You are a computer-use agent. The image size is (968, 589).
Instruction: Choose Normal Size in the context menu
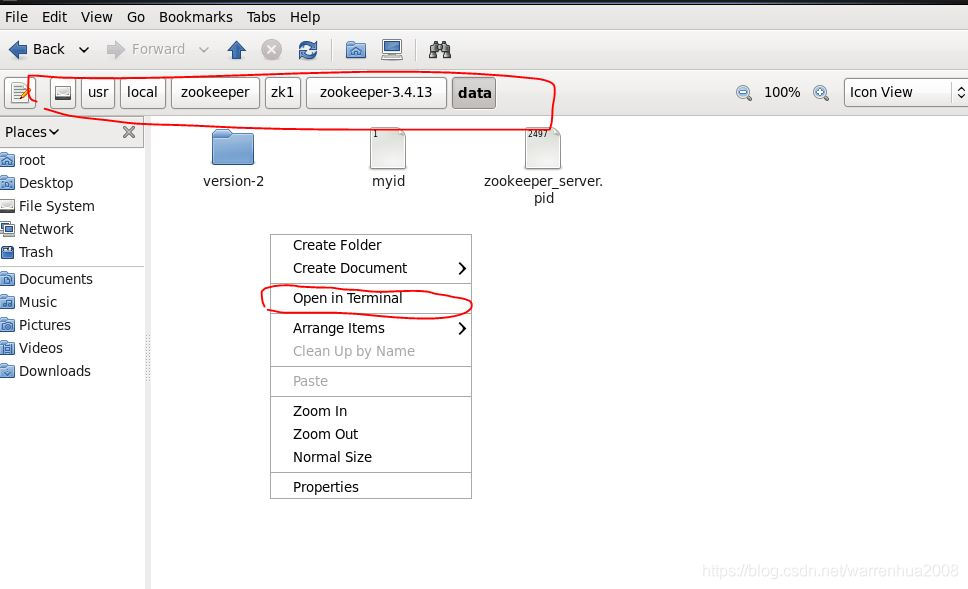coord(370,457)
